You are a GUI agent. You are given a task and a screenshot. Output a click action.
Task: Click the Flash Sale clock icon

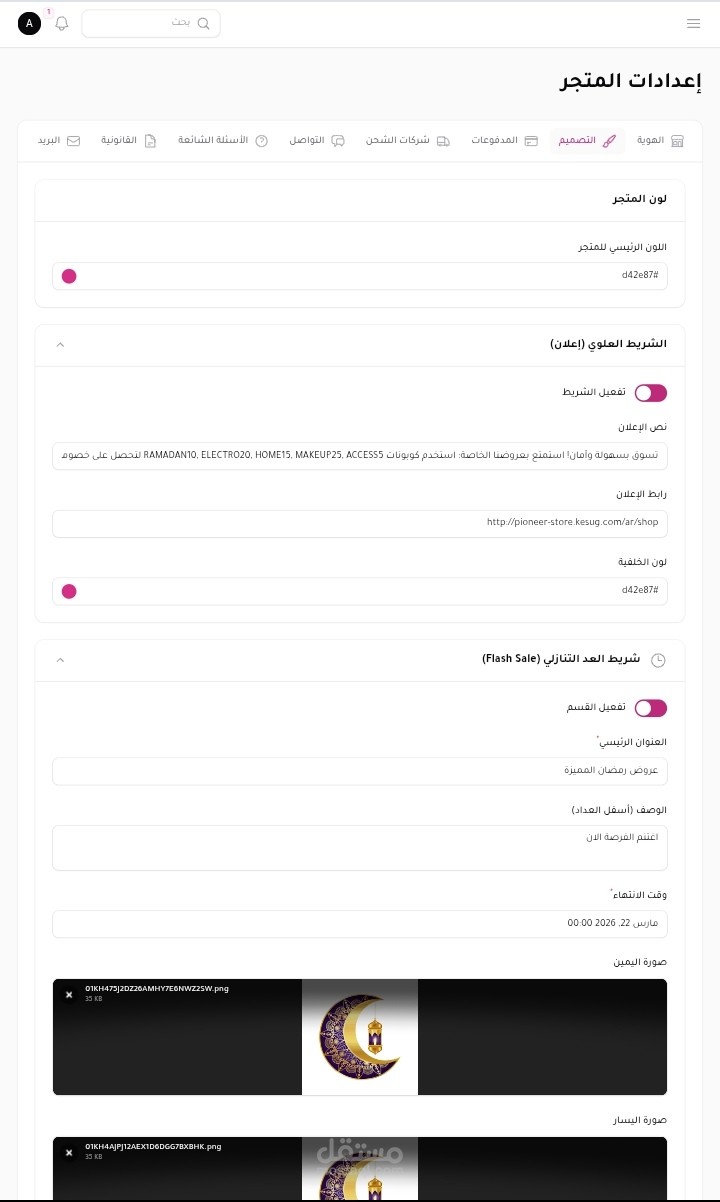[658, 660]
